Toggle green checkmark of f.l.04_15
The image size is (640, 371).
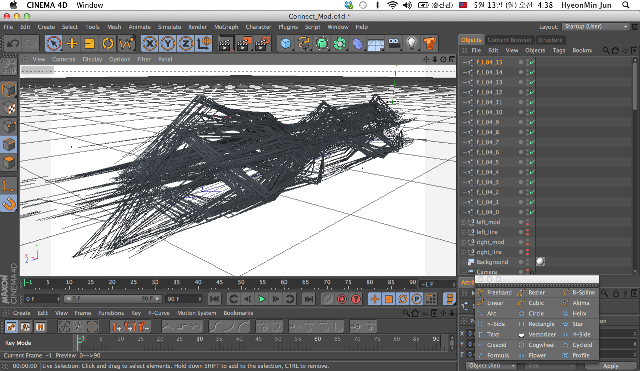532,62
